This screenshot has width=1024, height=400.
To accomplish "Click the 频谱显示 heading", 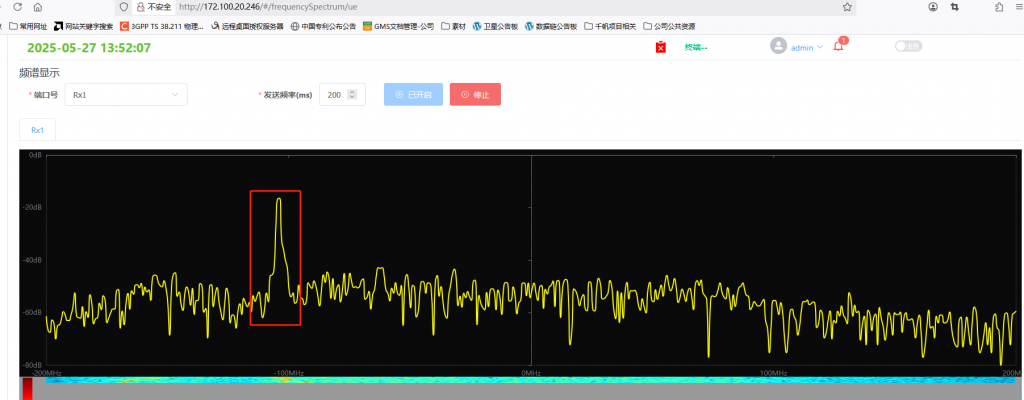I will tap(40, 73).
